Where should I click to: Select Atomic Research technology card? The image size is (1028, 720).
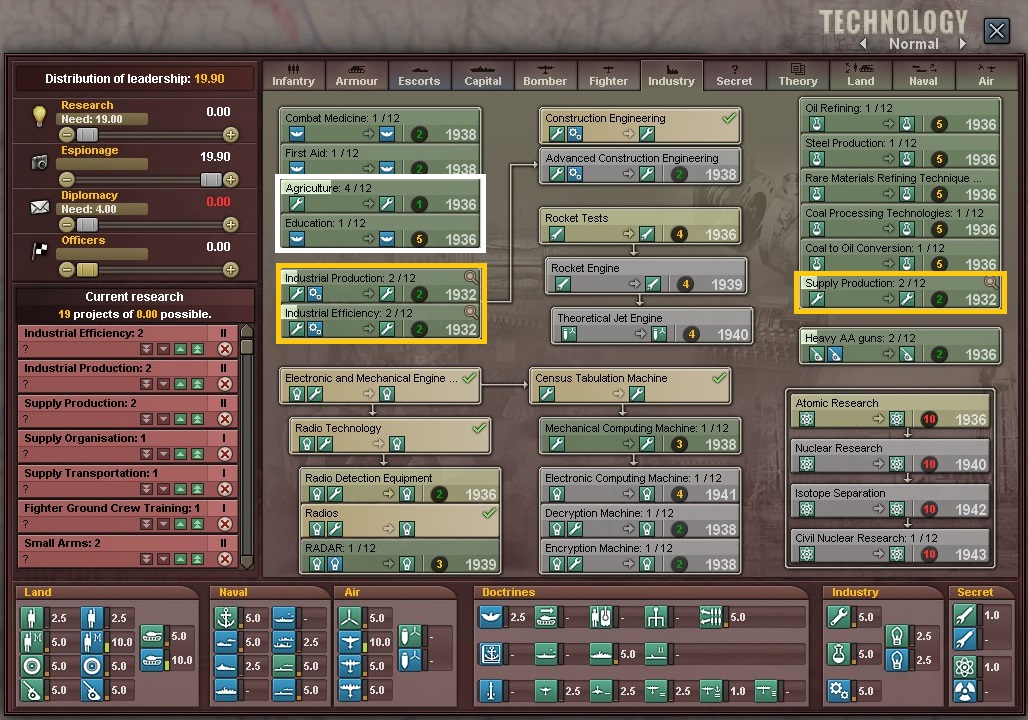point(890,411)
